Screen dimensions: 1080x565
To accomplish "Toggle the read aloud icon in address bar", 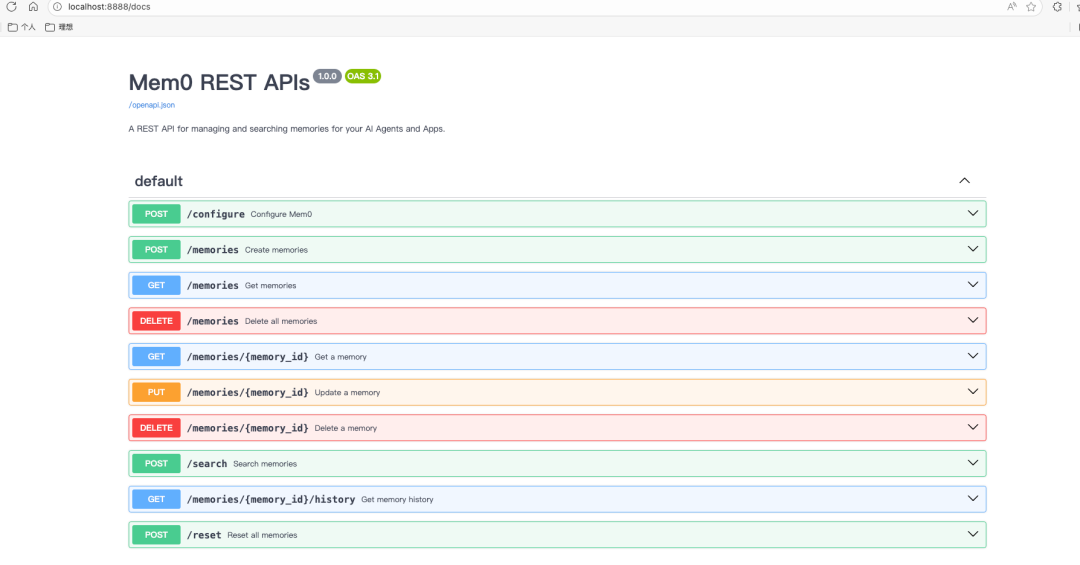I will coord(1012,7).
